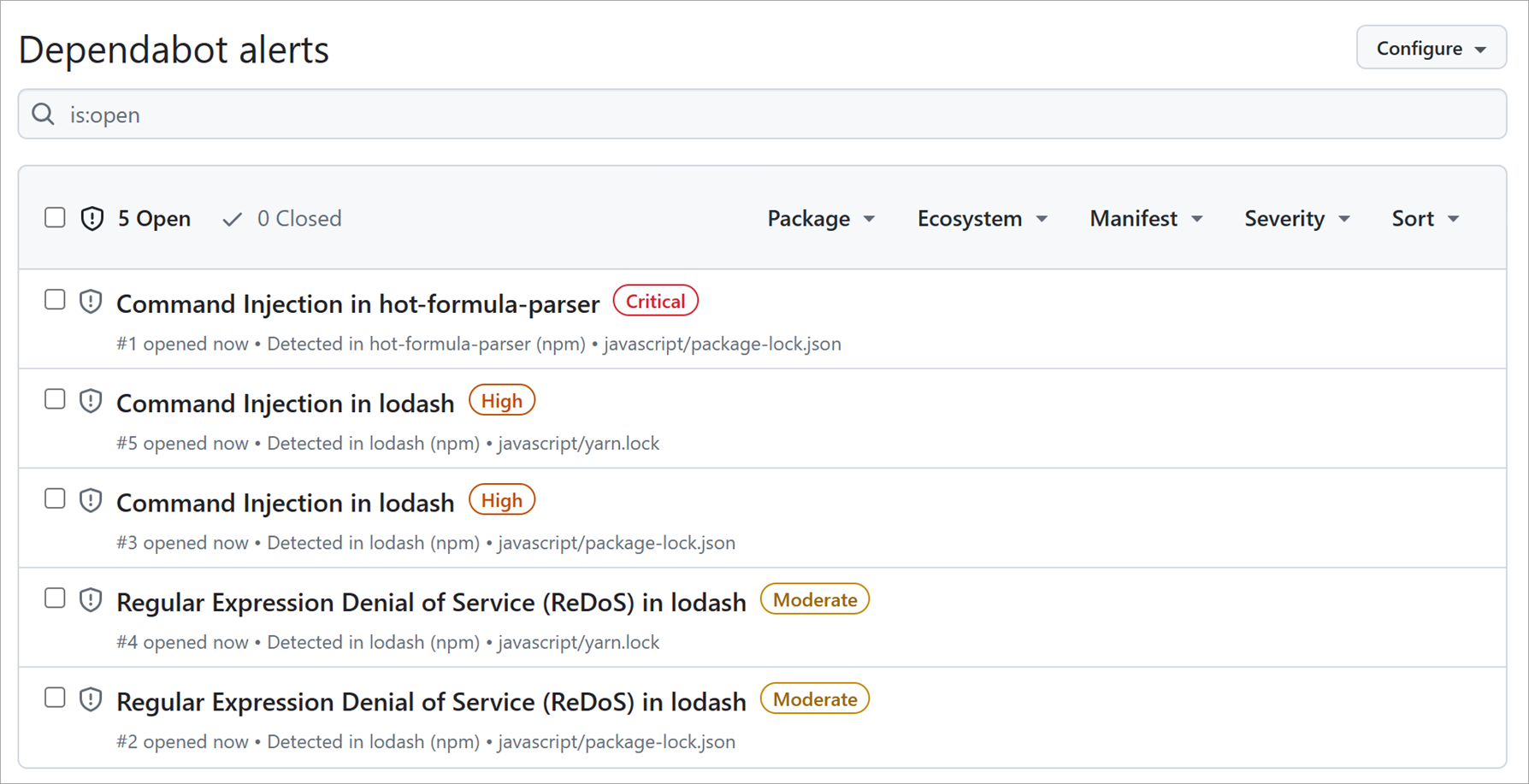This screenshot has height=784, width=1529.
Task: Click the search magnifier icon in the filter bar
Action: (42, 114)
